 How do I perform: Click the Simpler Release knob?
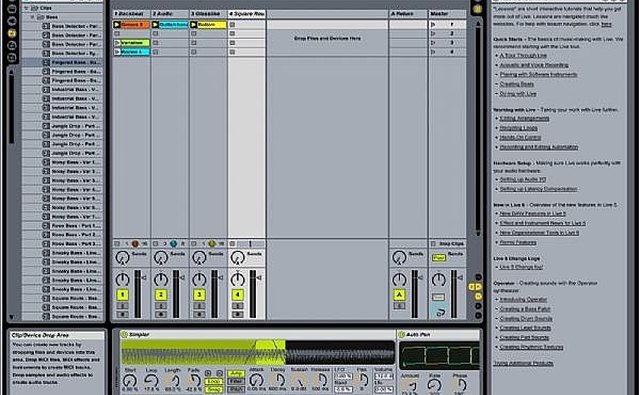tap(320, 380)
